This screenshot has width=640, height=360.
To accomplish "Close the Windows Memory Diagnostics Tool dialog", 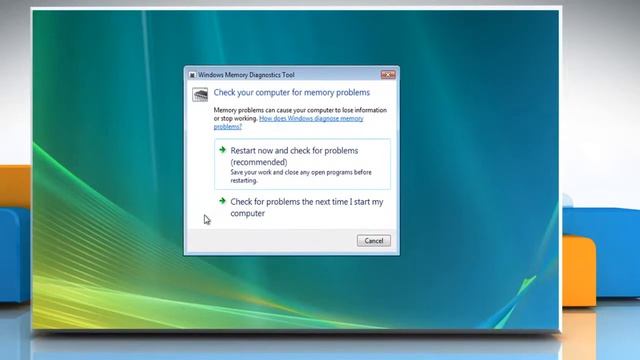I will (388, 75).
